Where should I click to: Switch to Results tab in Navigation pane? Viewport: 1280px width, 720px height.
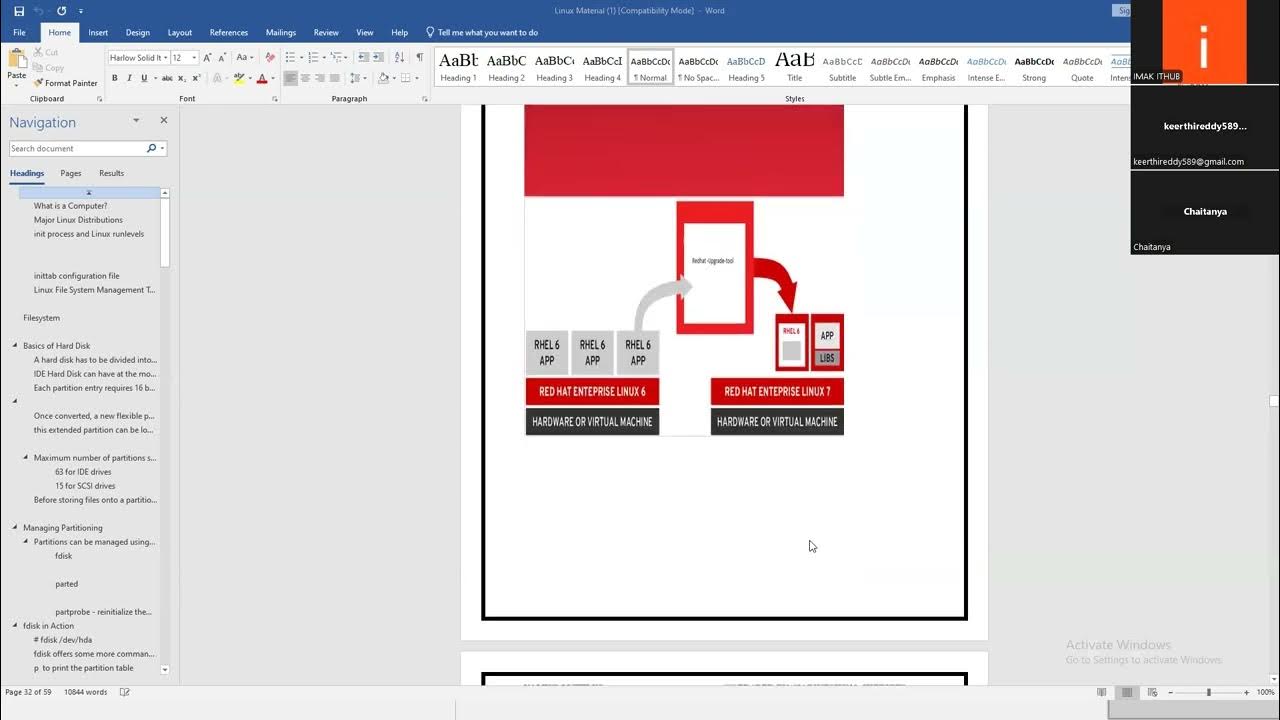click(x=111, y=173)
